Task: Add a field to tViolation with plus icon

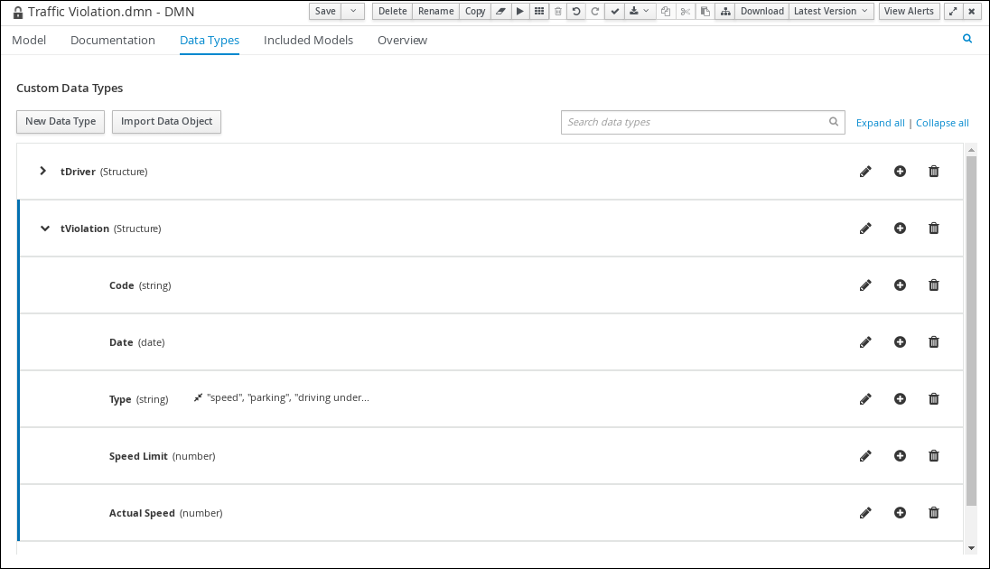Action: coord(900,229)
